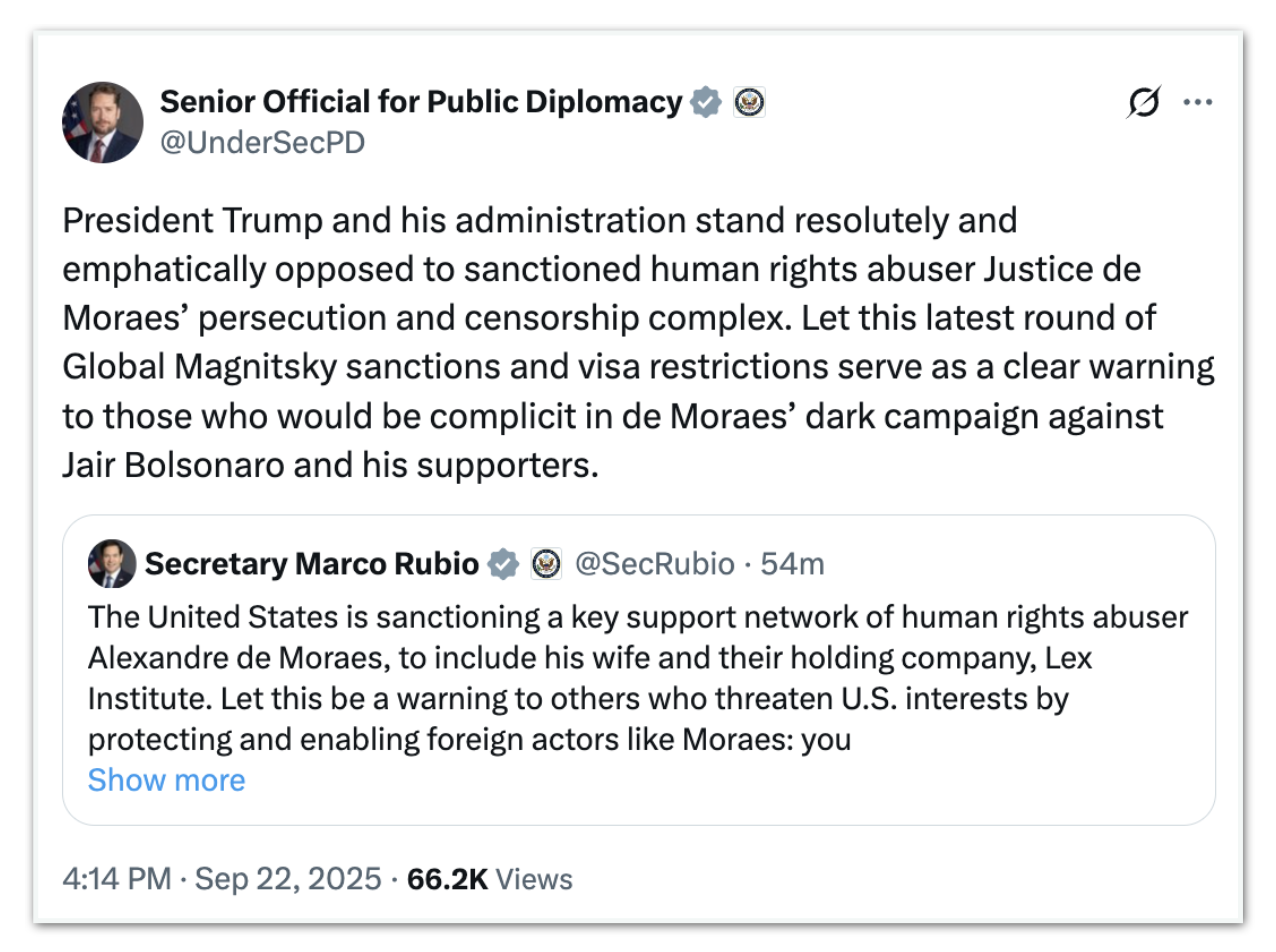Click the 'Sep 22, 2025' post date

pos(288,879)
